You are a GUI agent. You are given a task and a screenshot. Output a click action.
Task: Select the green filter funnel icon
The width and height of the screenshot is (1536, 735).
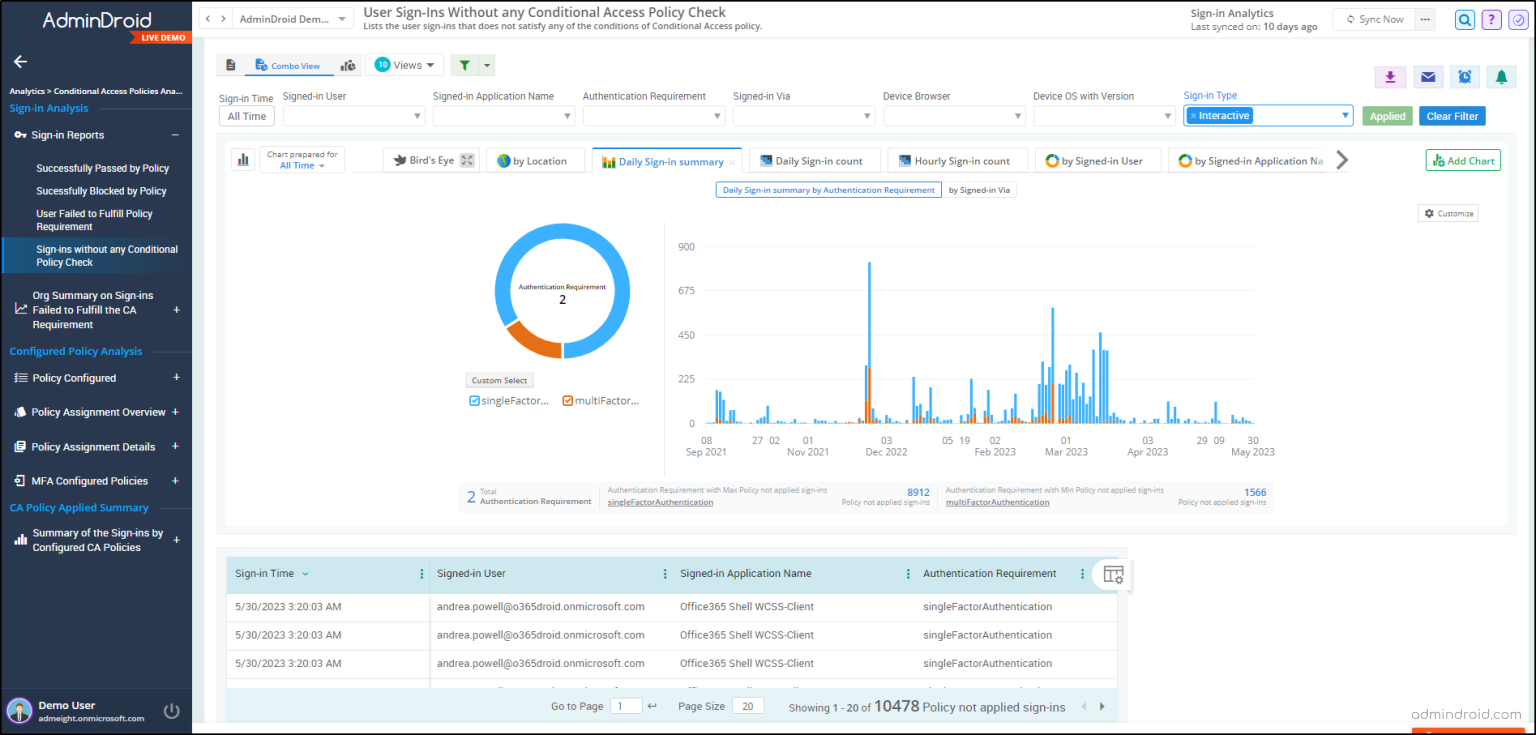(x=466, y=64)
